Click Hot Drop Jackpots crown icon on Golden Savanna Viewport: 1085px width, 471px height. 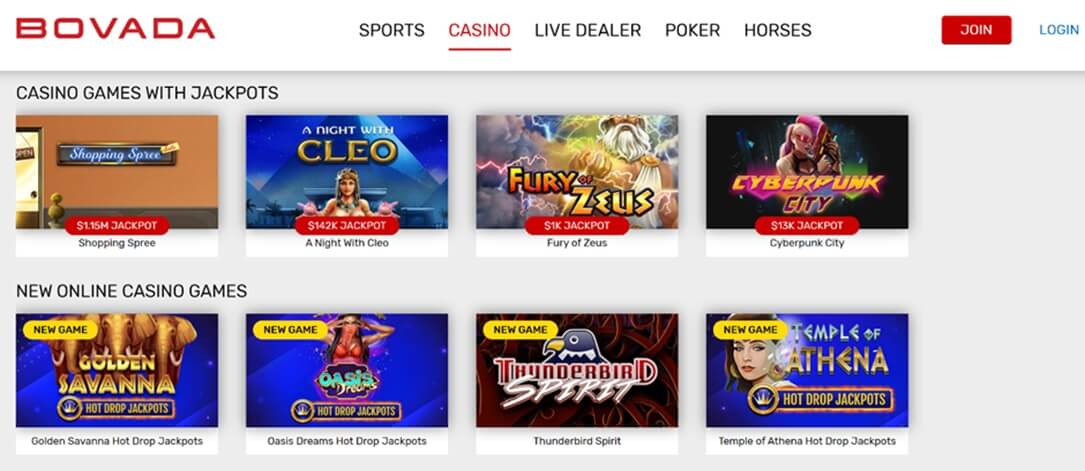(70, 408)
